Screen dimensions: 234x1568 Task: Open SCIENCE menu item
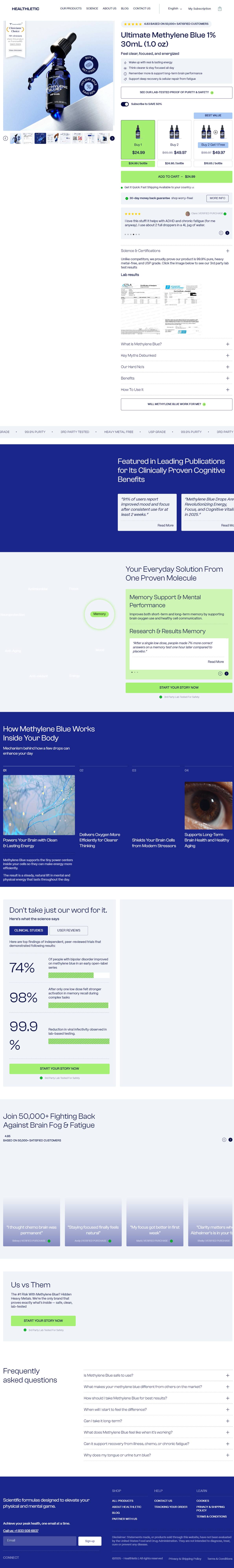coord(92,8)
